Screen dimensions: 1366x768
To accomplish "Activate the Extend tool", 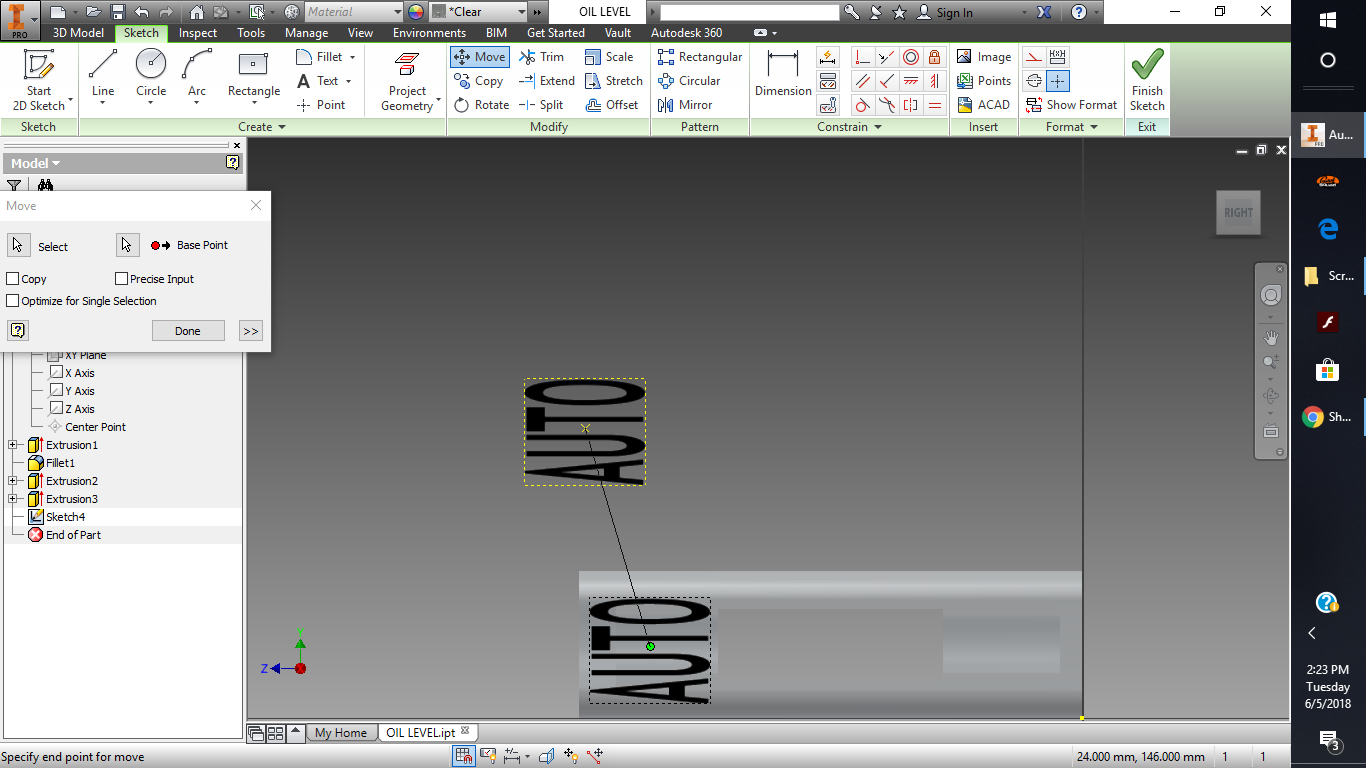I will [x=546, y=81].
